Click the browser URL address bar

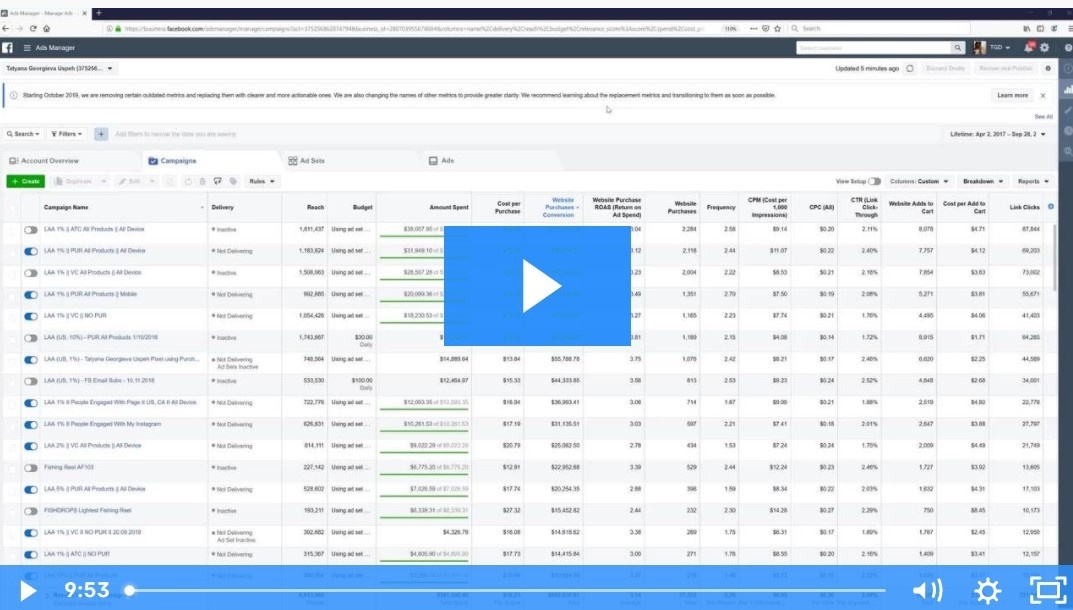(x=414, y=29)
